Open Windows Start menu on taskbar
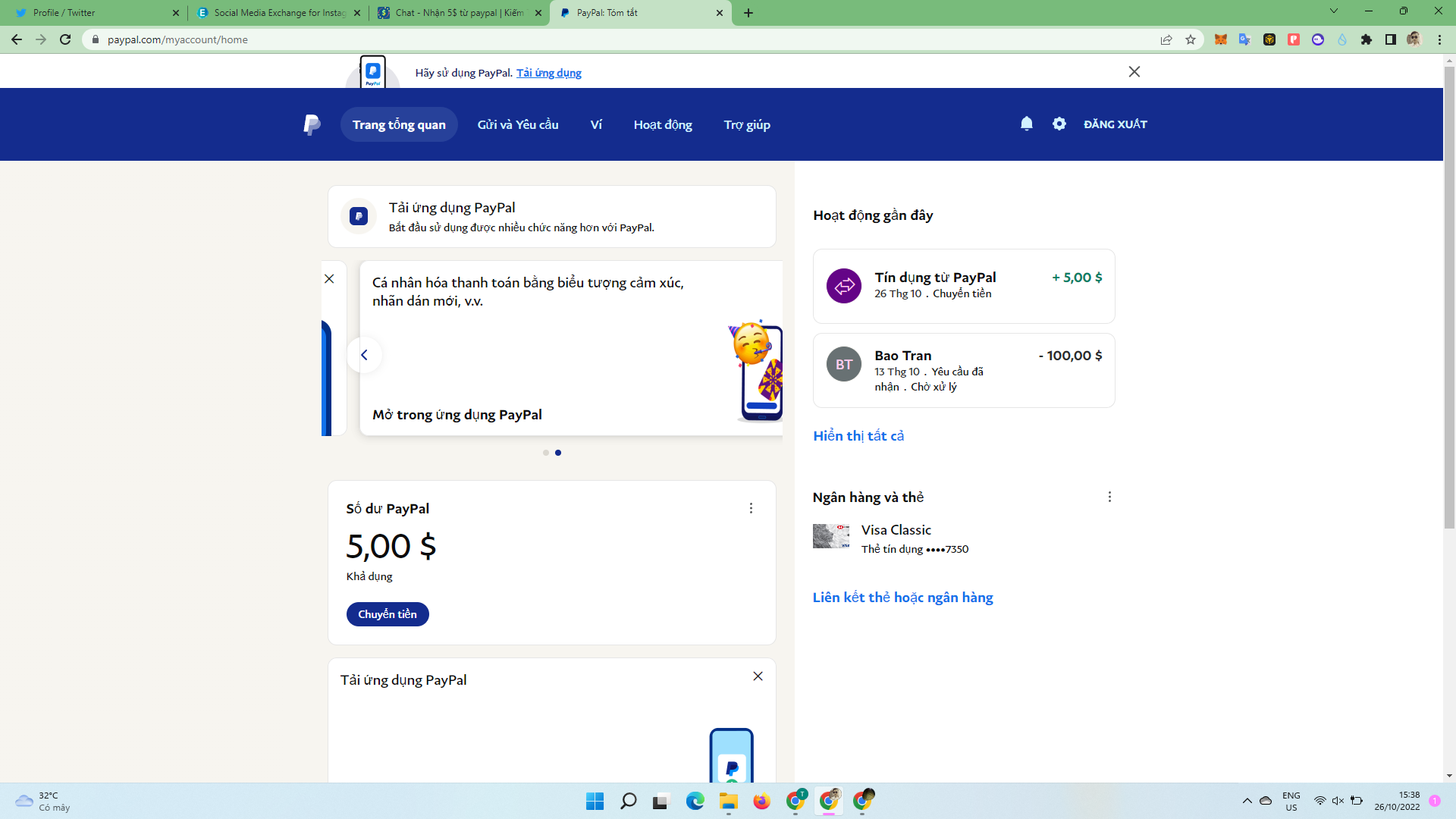This screenshot has height=819, width=1456. click(x=595, y=801)
